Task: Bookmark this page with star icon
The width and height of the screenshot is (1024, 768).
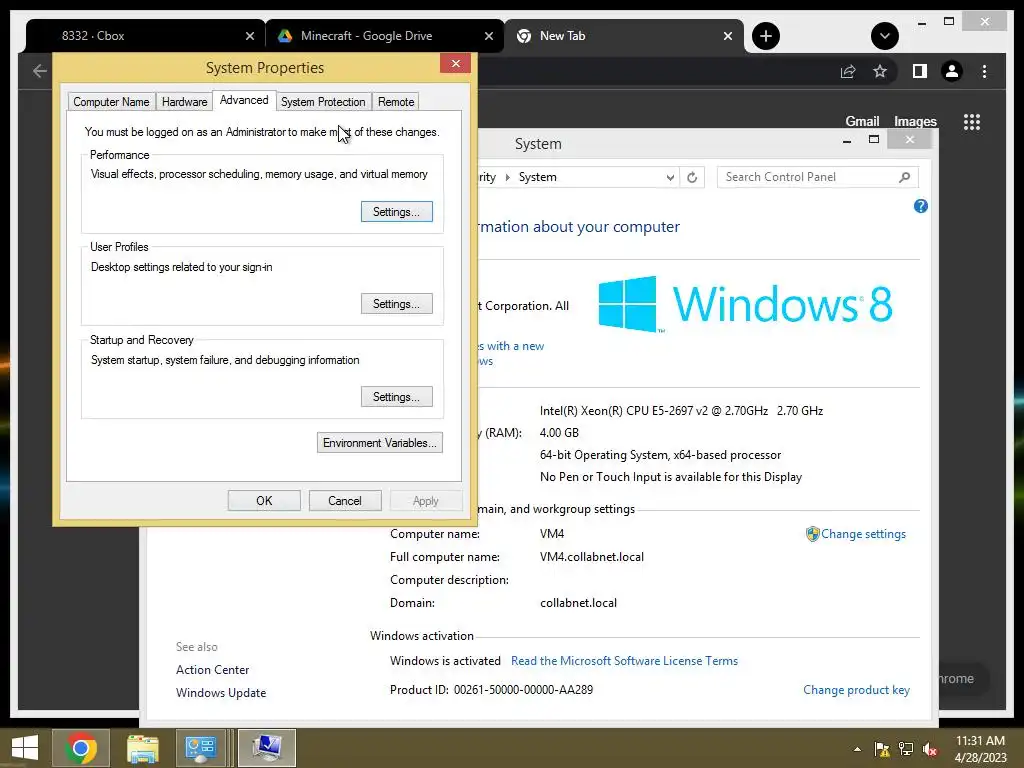Action: [x=880, y=71]
